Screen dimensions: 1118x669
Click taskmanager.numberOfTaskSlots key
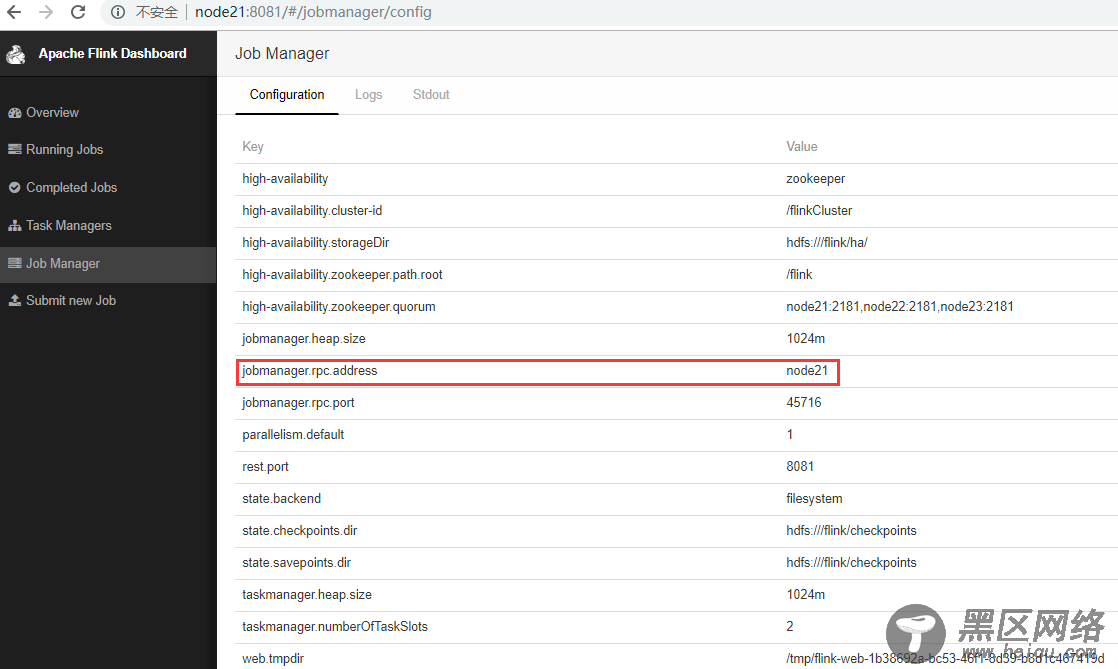335,627
